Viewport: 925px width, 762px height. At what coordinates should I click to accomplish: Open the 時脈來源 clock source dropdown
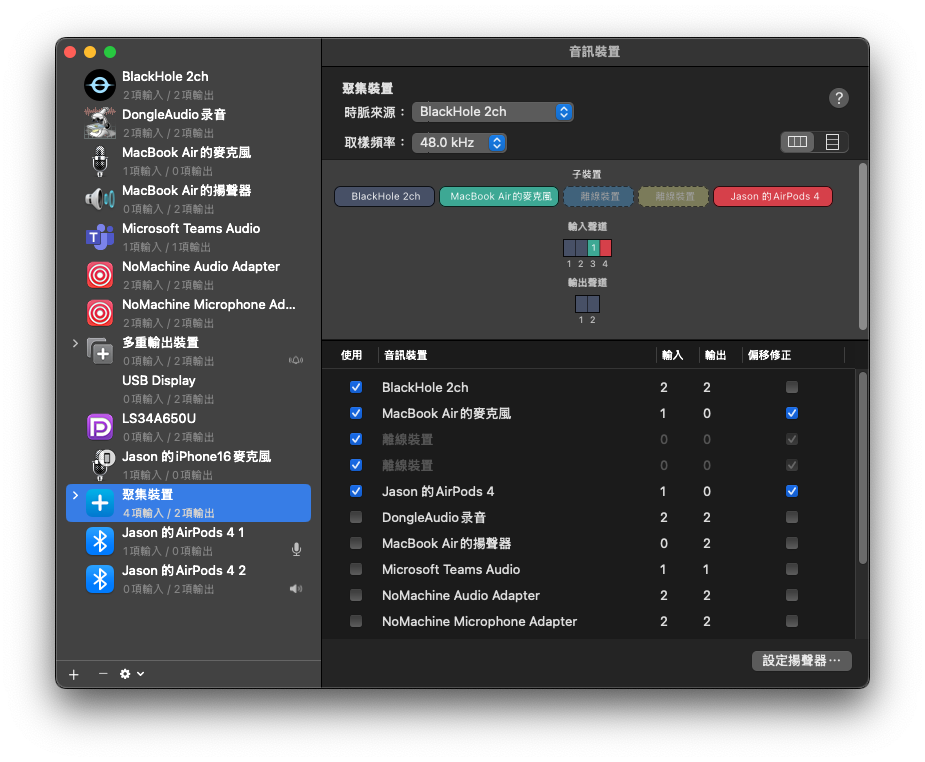[x=493, y=111]
